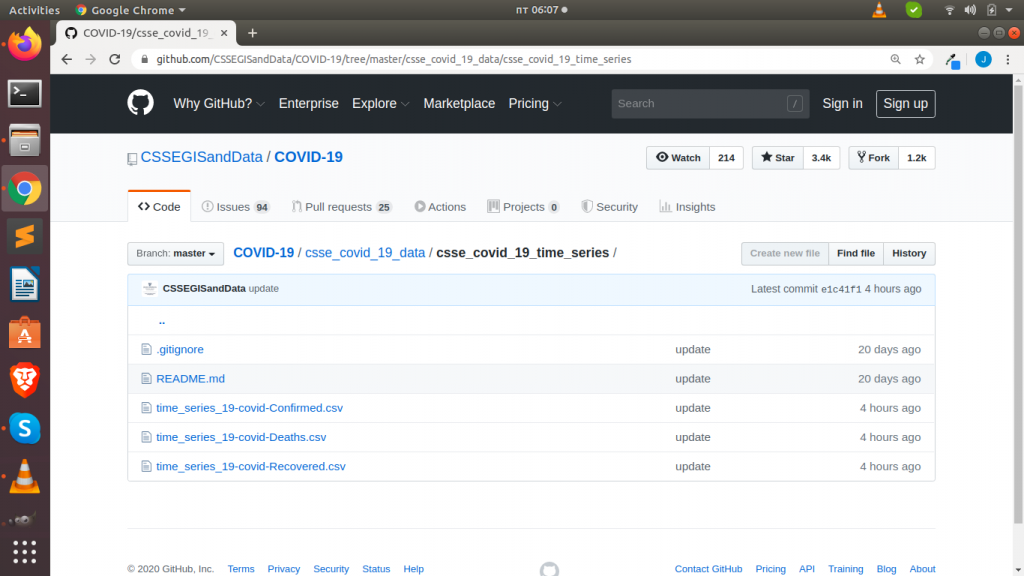Switch to the Issues tab
Viewport: 1024px width, 576px height.
click(235, 206)
